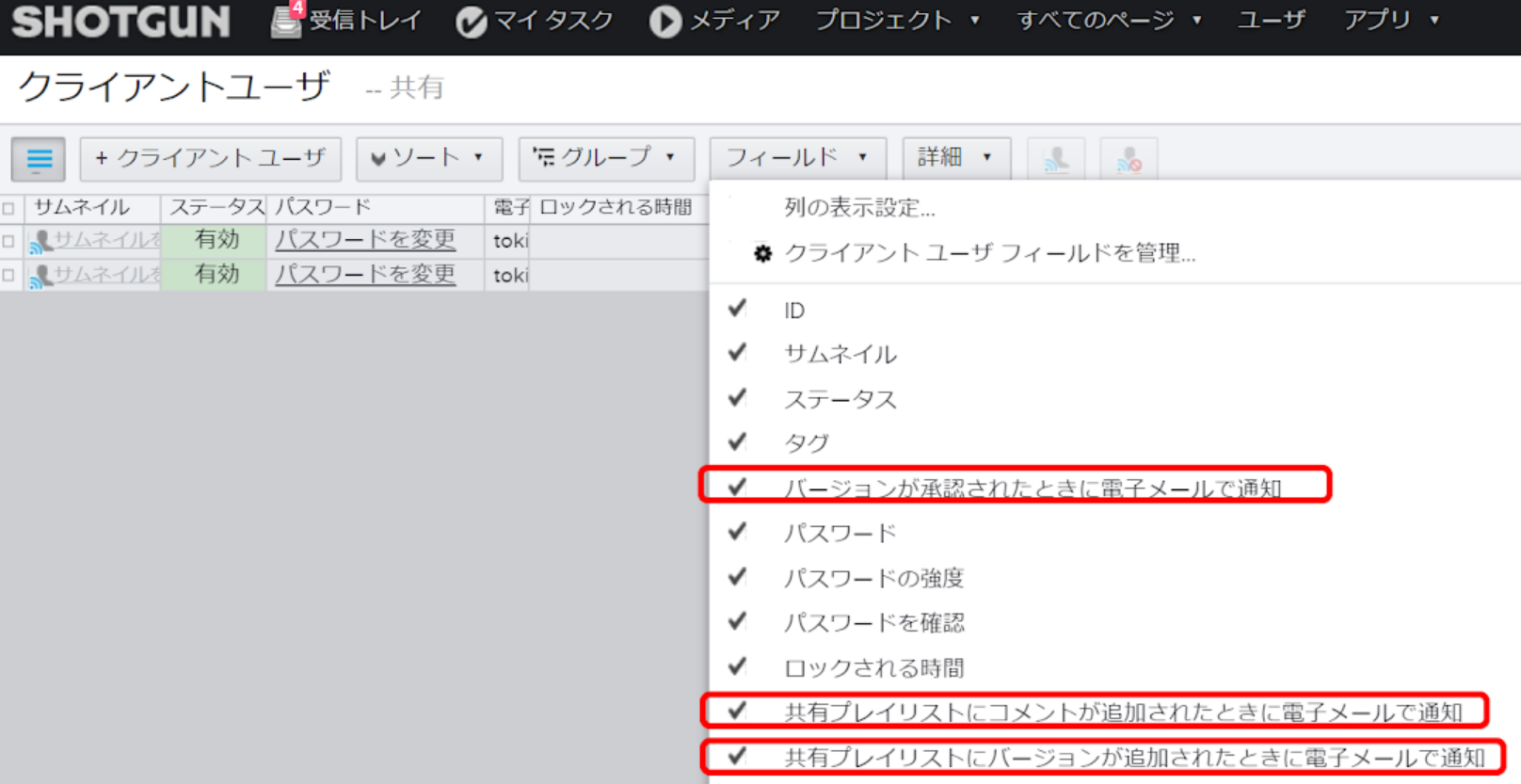Open the グループ dropdown
Viewport: 1521px width, 784px height.
pos(606,158)
